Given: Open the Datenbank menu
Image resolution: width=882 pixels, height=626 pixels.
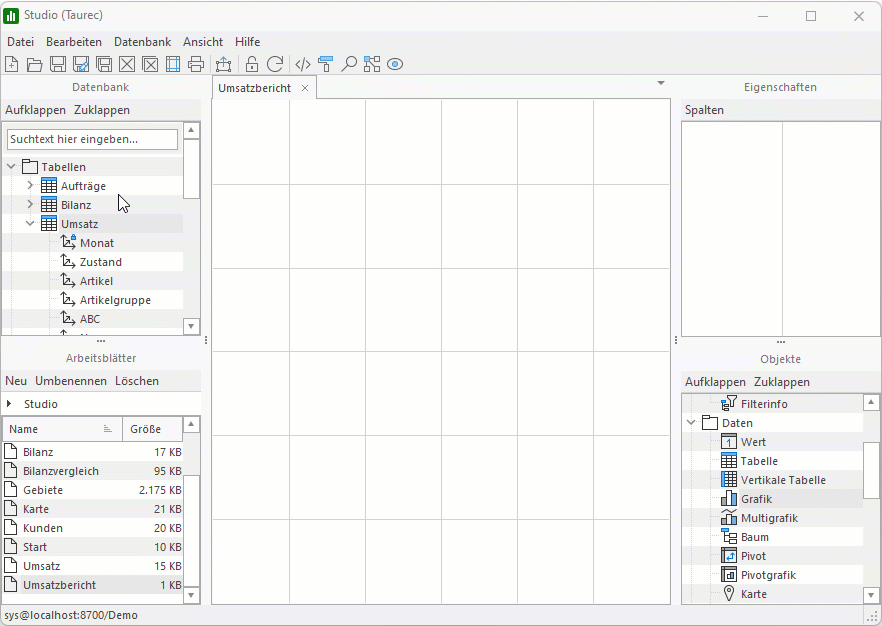Looking at the screenshot, I should tap(141, 42).
